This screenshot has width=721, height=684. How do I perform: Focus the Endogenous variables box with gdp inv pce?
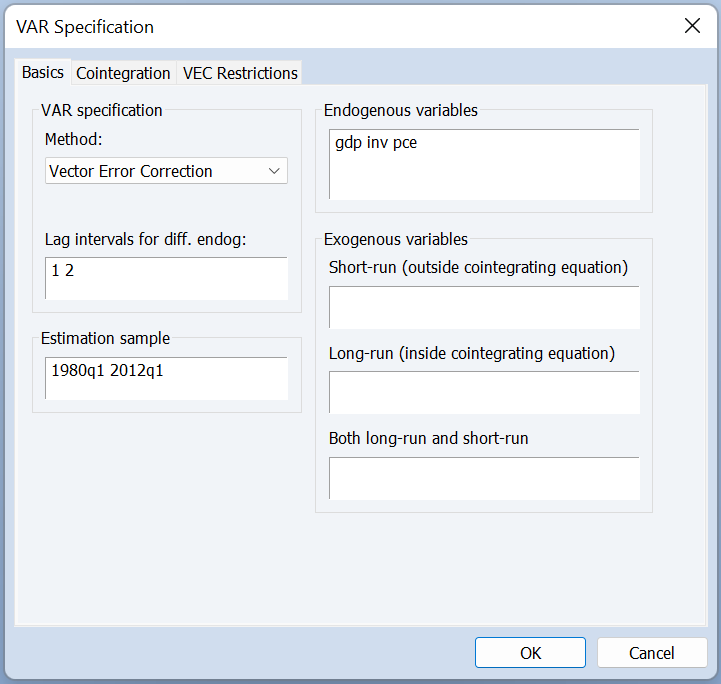pyautogui.click(x=484, y=165)
